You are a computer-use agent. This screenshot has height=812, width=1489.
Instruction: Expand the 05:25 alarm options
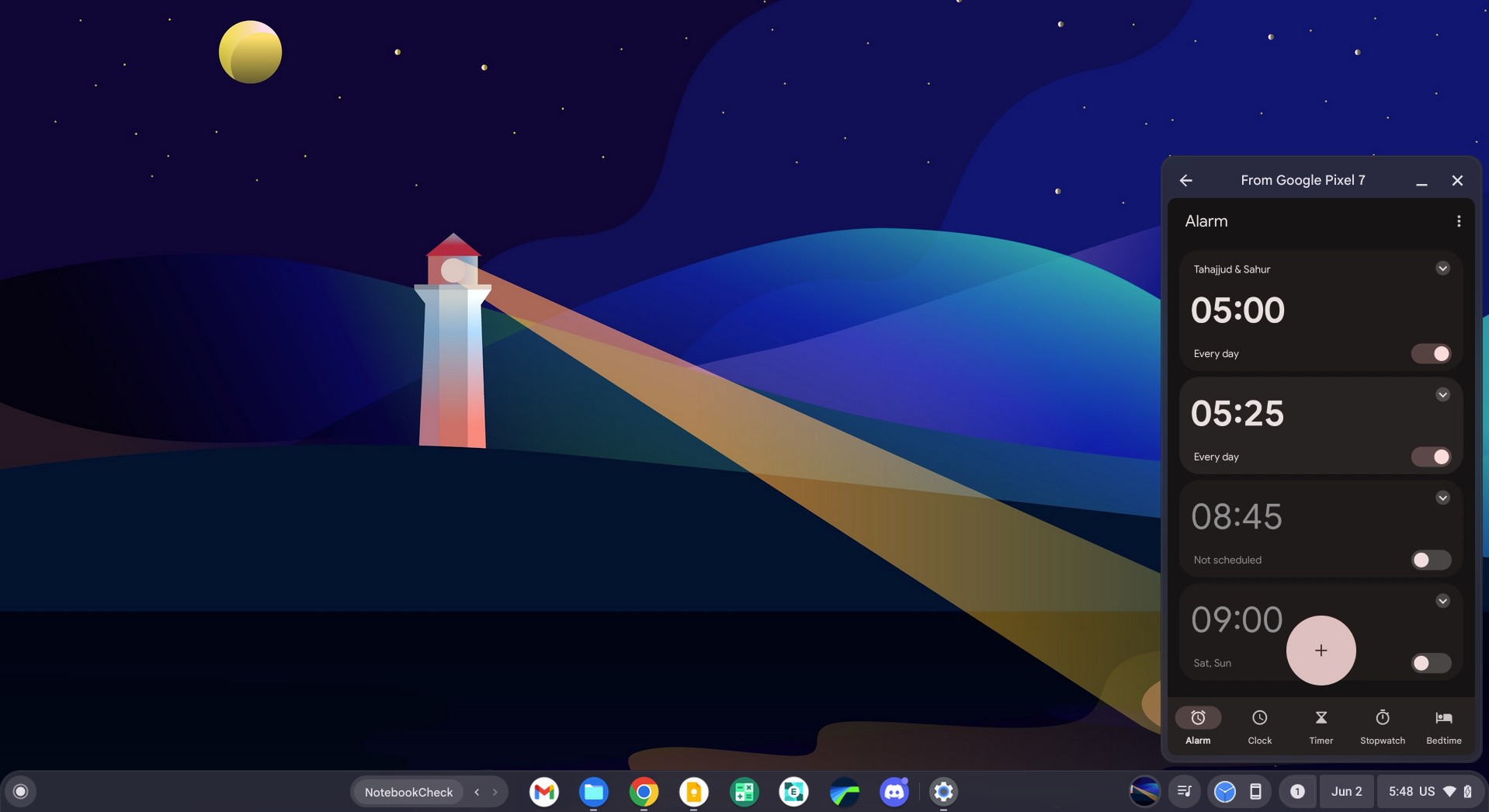(x=1442, y=395)
